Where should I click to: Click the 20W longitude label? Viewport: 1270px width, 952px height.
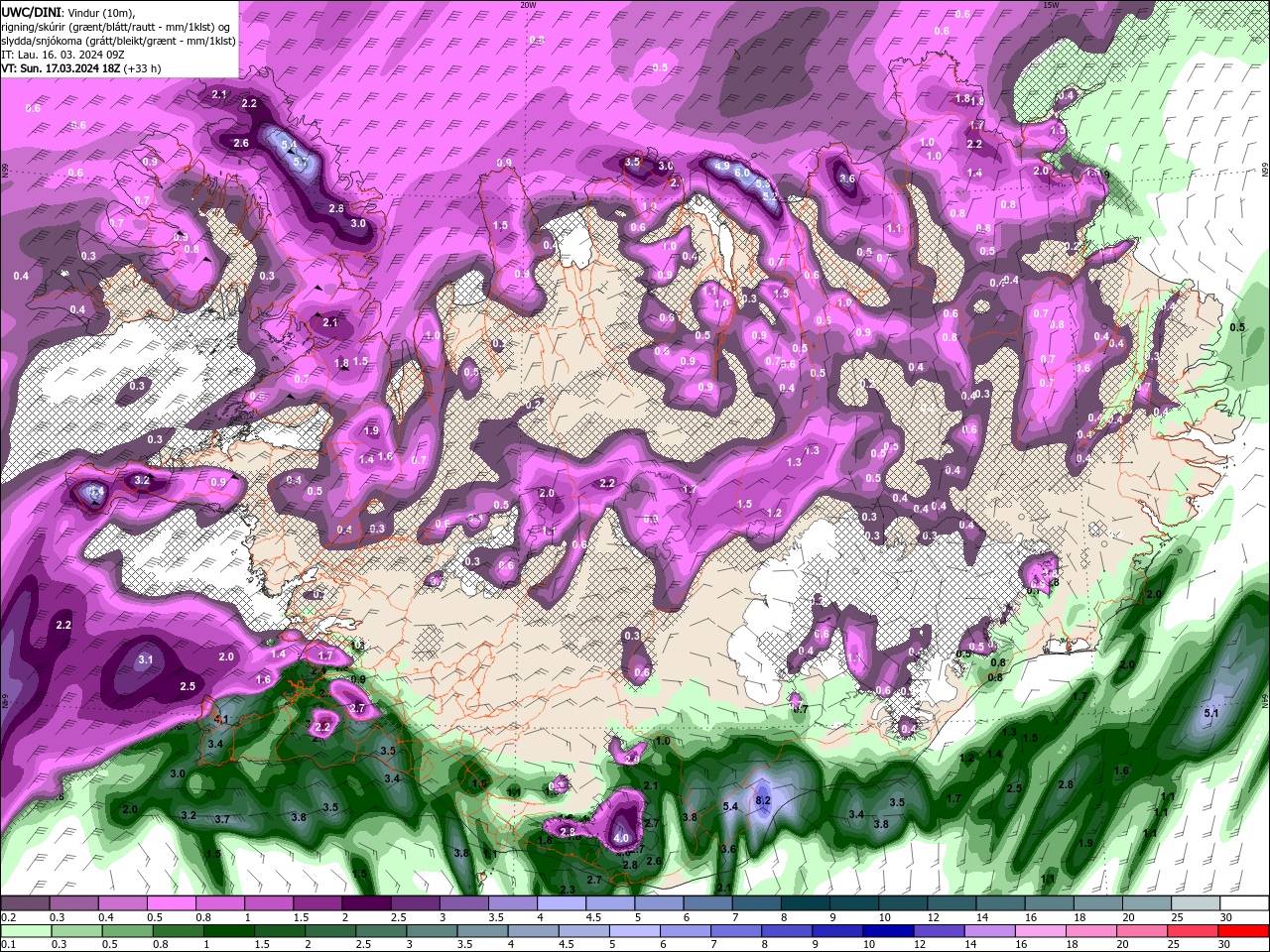[528, 5]
